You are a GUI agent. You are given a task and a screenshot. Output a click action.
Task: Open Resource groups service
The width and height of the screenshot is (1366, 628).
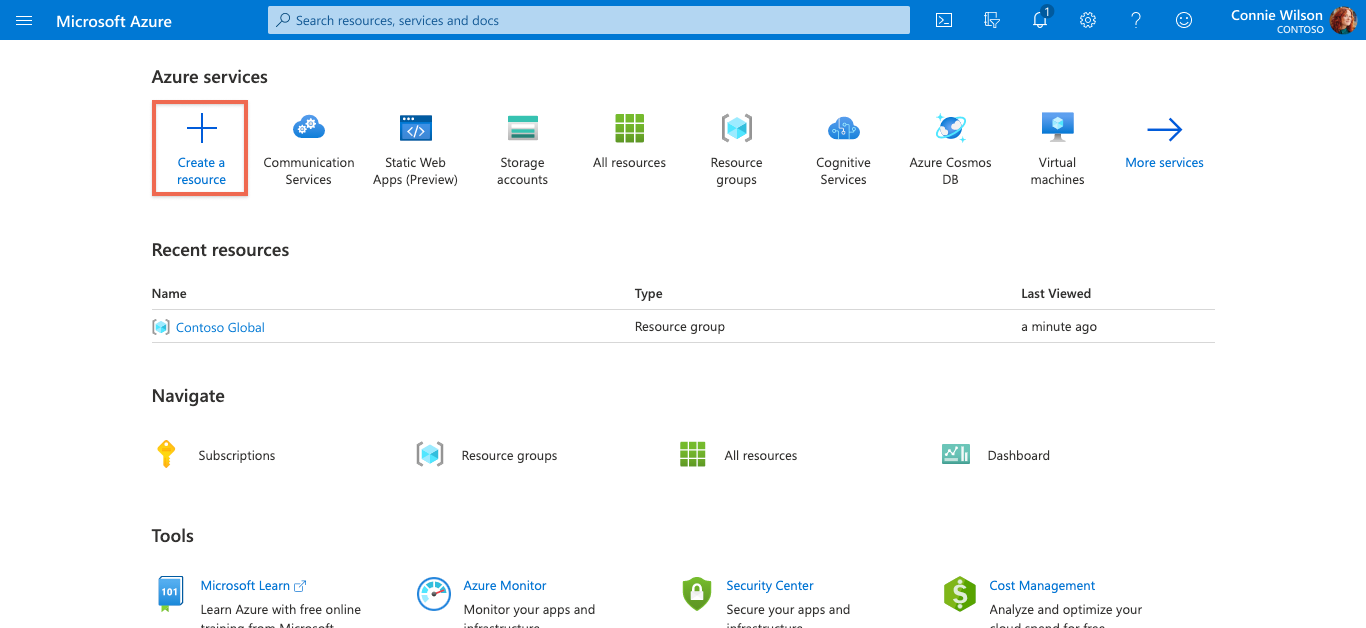pyautogui.click(x=736, y=148)
